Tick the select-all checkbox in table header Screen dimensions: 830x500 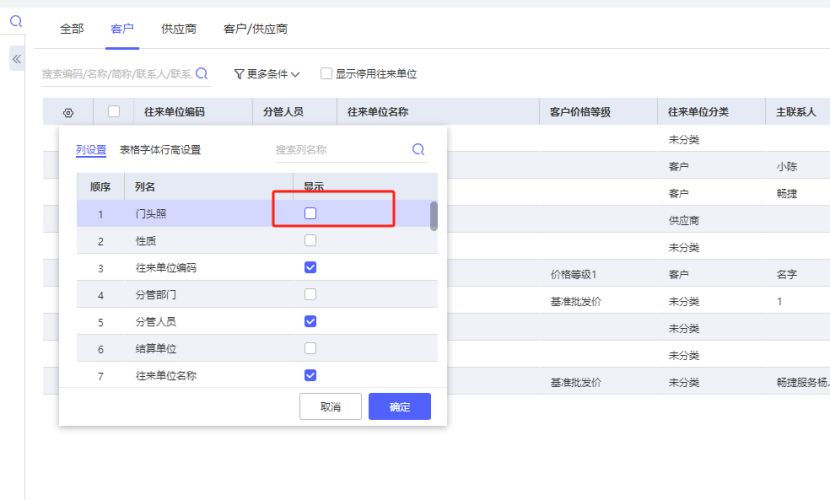click(114, 112)
